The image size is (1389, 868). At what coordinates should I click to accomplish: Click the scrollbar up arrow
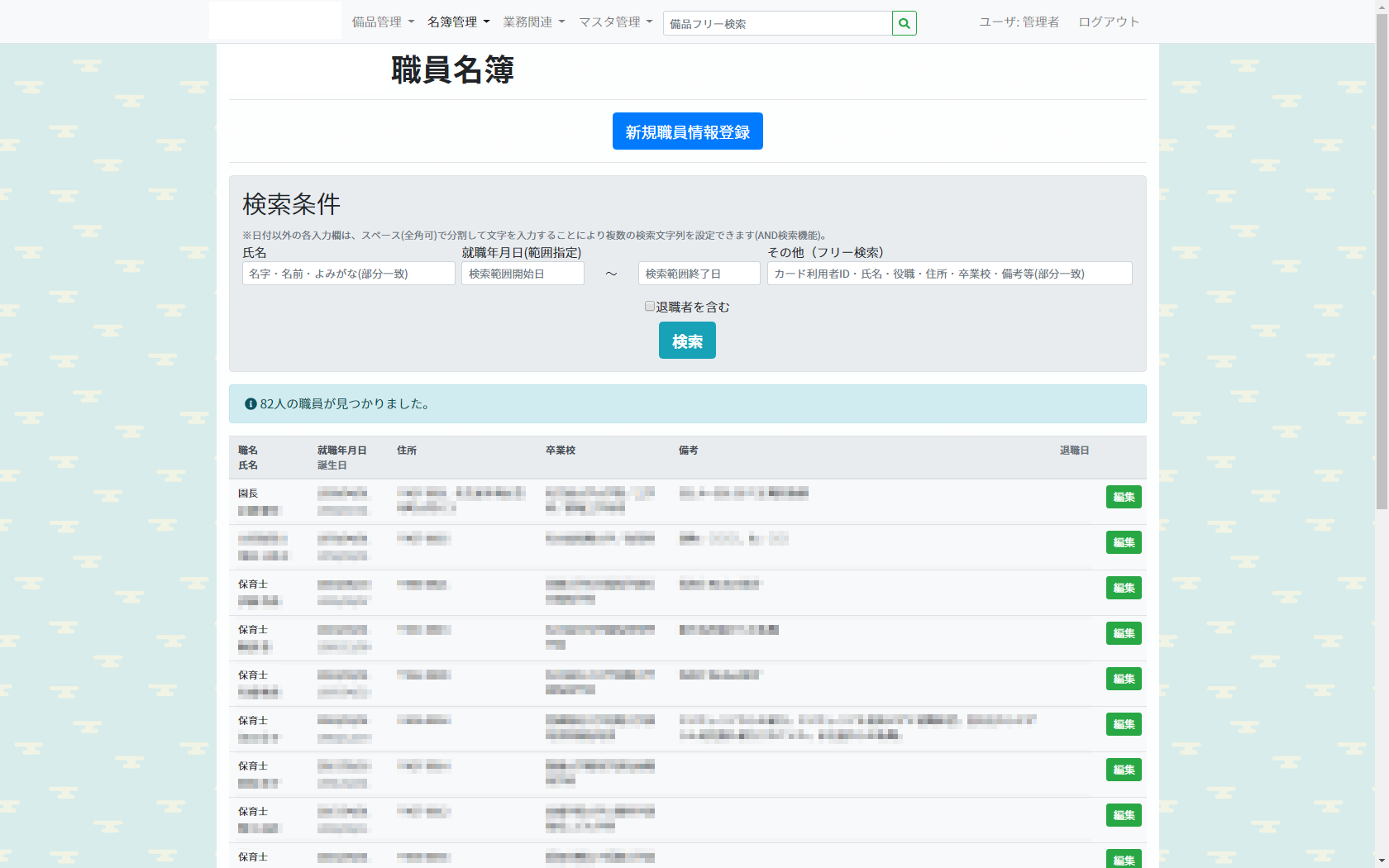1382,7
